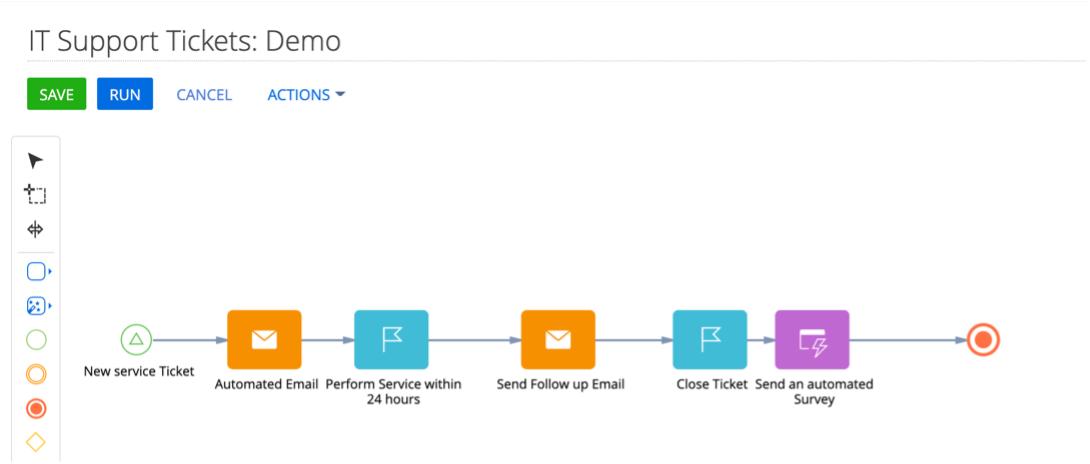The width and height of the screenshot is (1090, 464).
Task: Click the Perform Service within 24 hours task
Action: pyautogui.click(x=391, y=340)
